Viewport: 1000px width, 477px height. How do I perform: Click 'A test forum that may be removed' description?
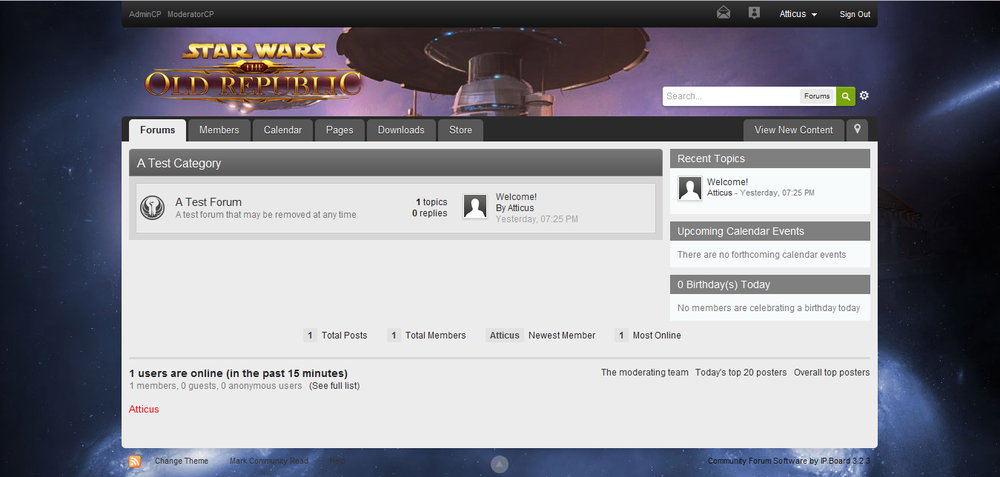click(x=266, y=215)
